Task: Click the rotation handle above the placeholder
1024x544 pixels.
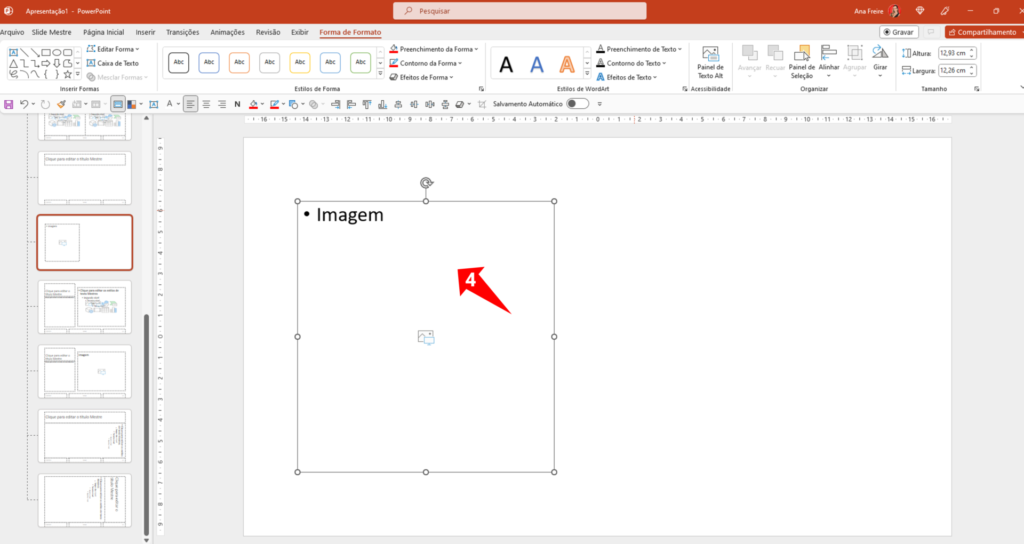Action: click(426, 183)
